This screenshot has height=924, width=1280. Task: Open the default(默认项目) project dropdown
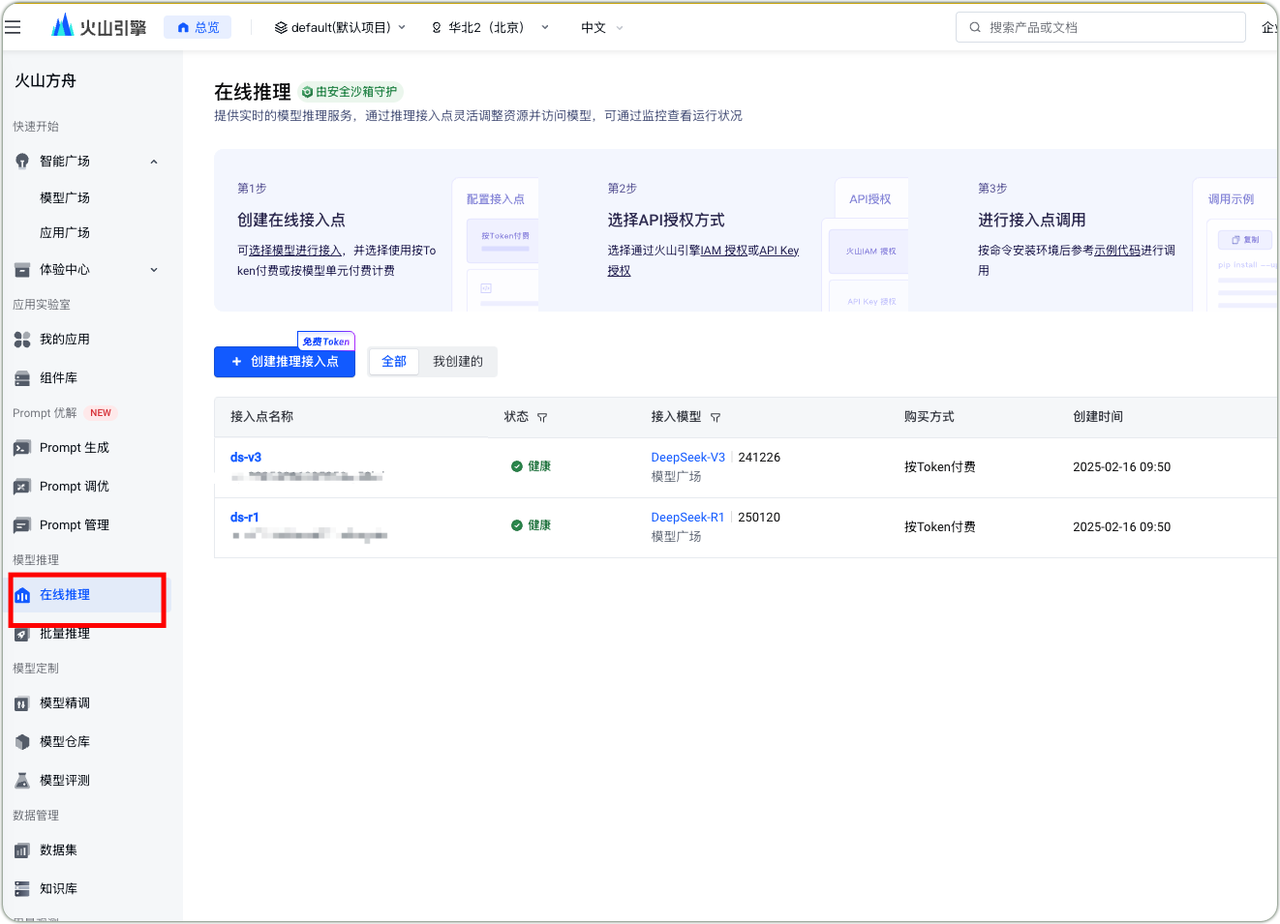point(340,27)
